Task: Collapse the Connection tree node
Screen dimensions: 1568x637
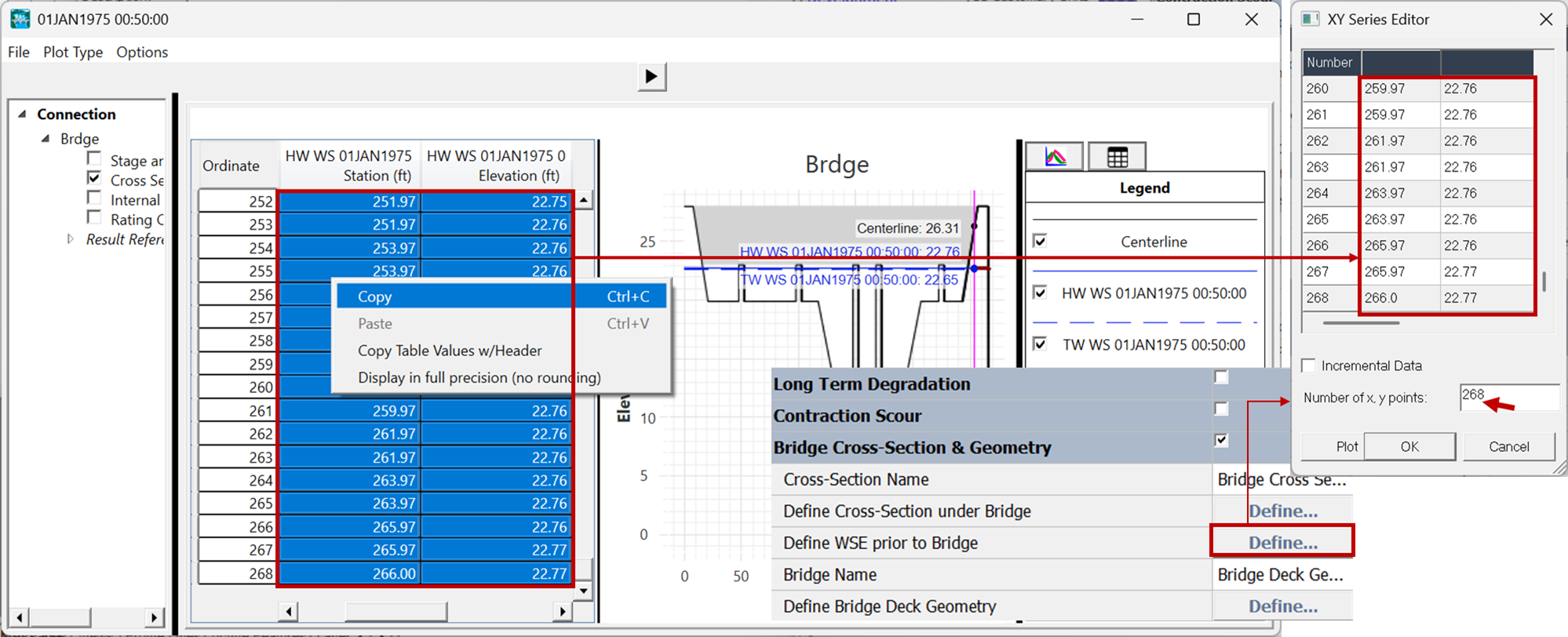Action: pos(23,115)
